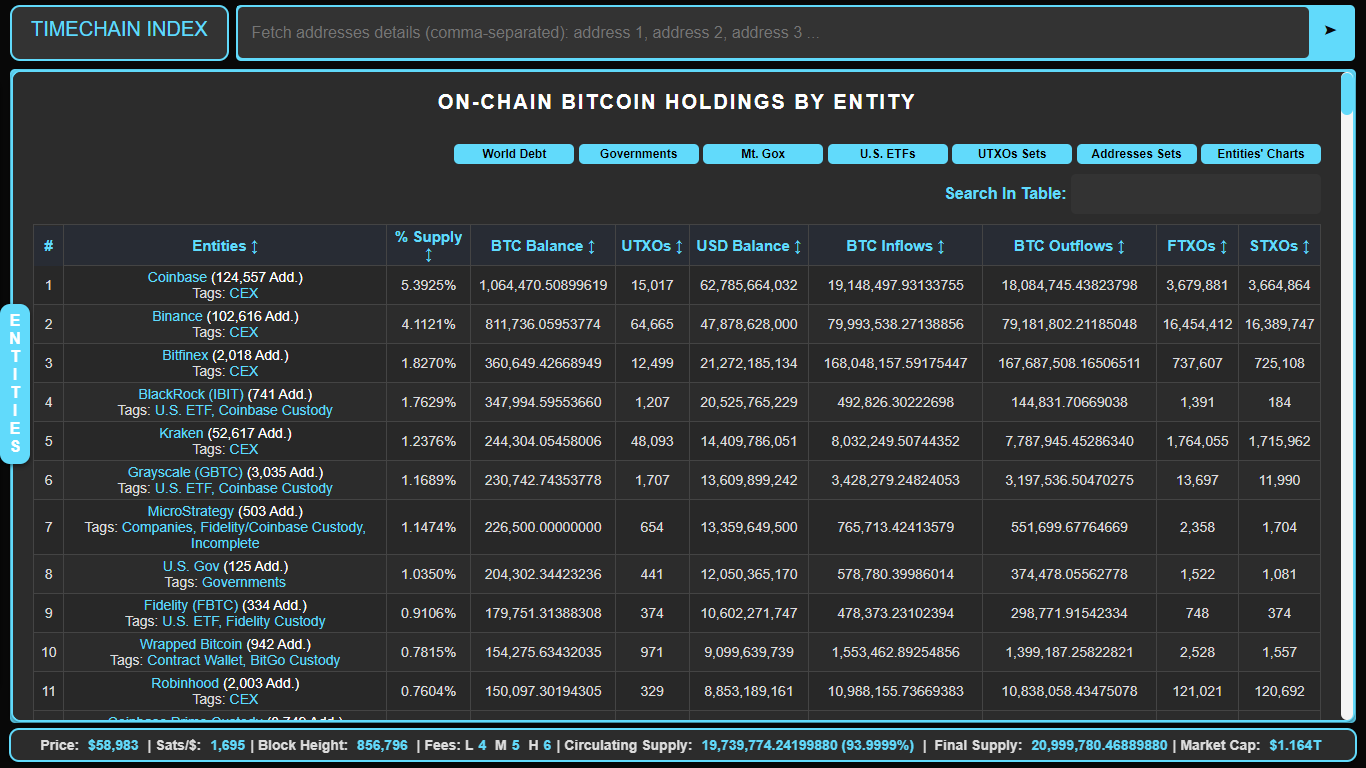Sort by BTC Outflows column header
The image size is (1366, 768).
click(1069, 246)
